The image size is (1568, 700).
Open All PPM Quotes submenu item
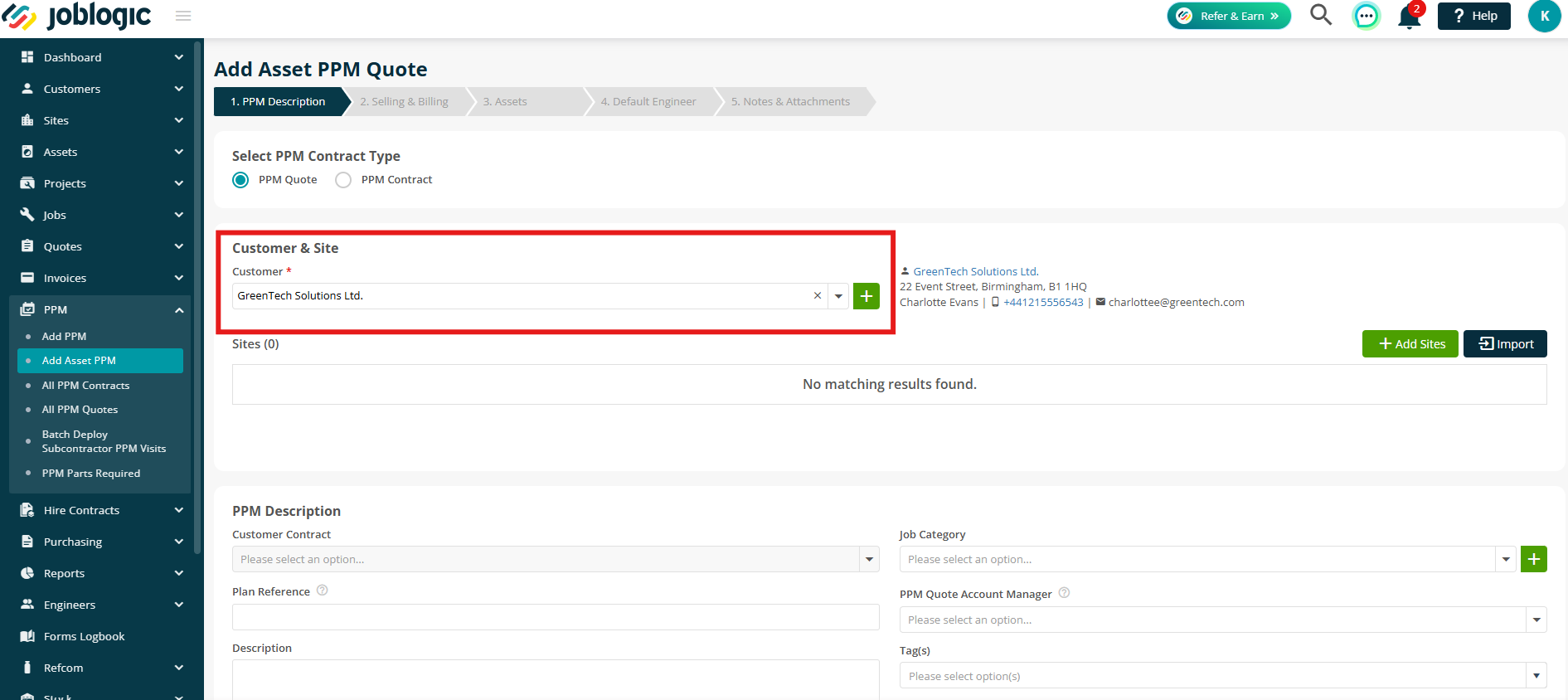(x=80, y=409)
